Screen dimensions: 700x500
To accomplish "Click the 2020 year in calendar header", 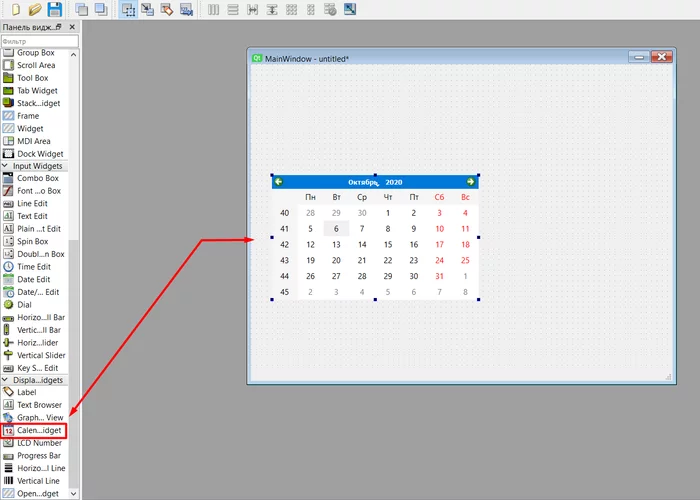I will coord(394,182).
